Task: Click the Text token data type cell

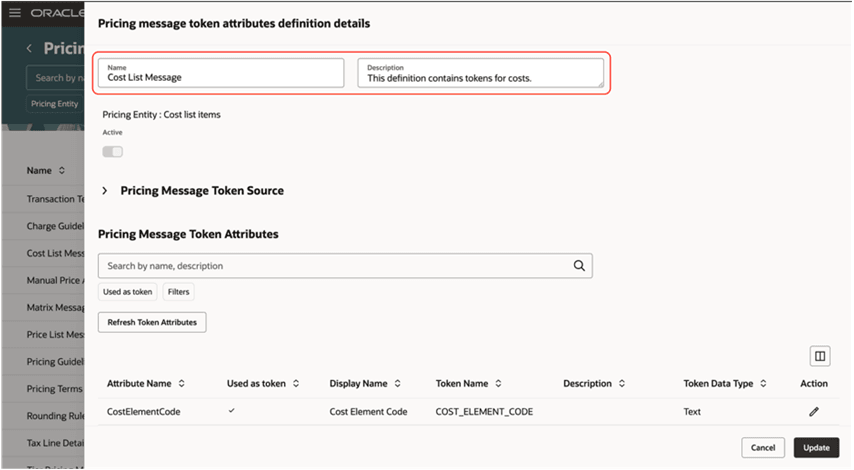Action: (x=692, y=412)
